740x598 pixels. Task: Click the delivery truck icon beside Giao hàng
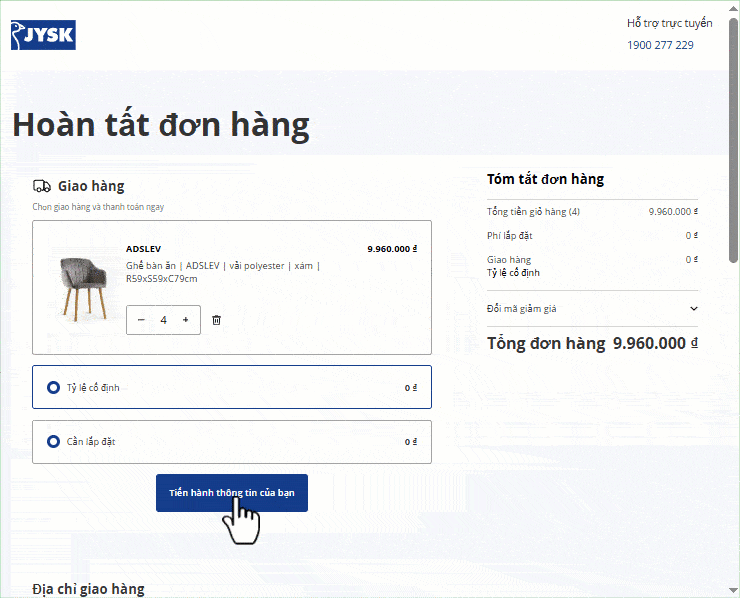[x=42, y=186]
